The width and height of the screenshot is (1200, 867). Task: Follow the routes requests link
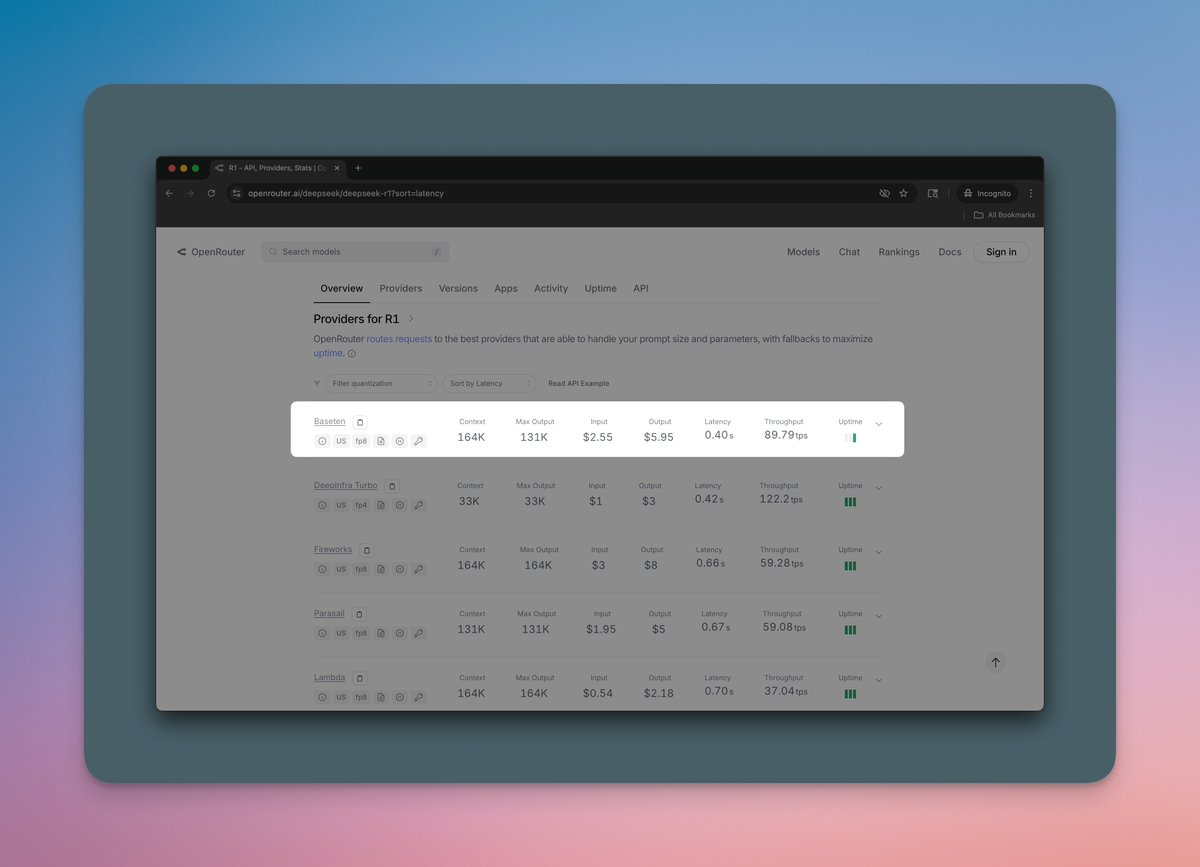(x=399, y=339)
